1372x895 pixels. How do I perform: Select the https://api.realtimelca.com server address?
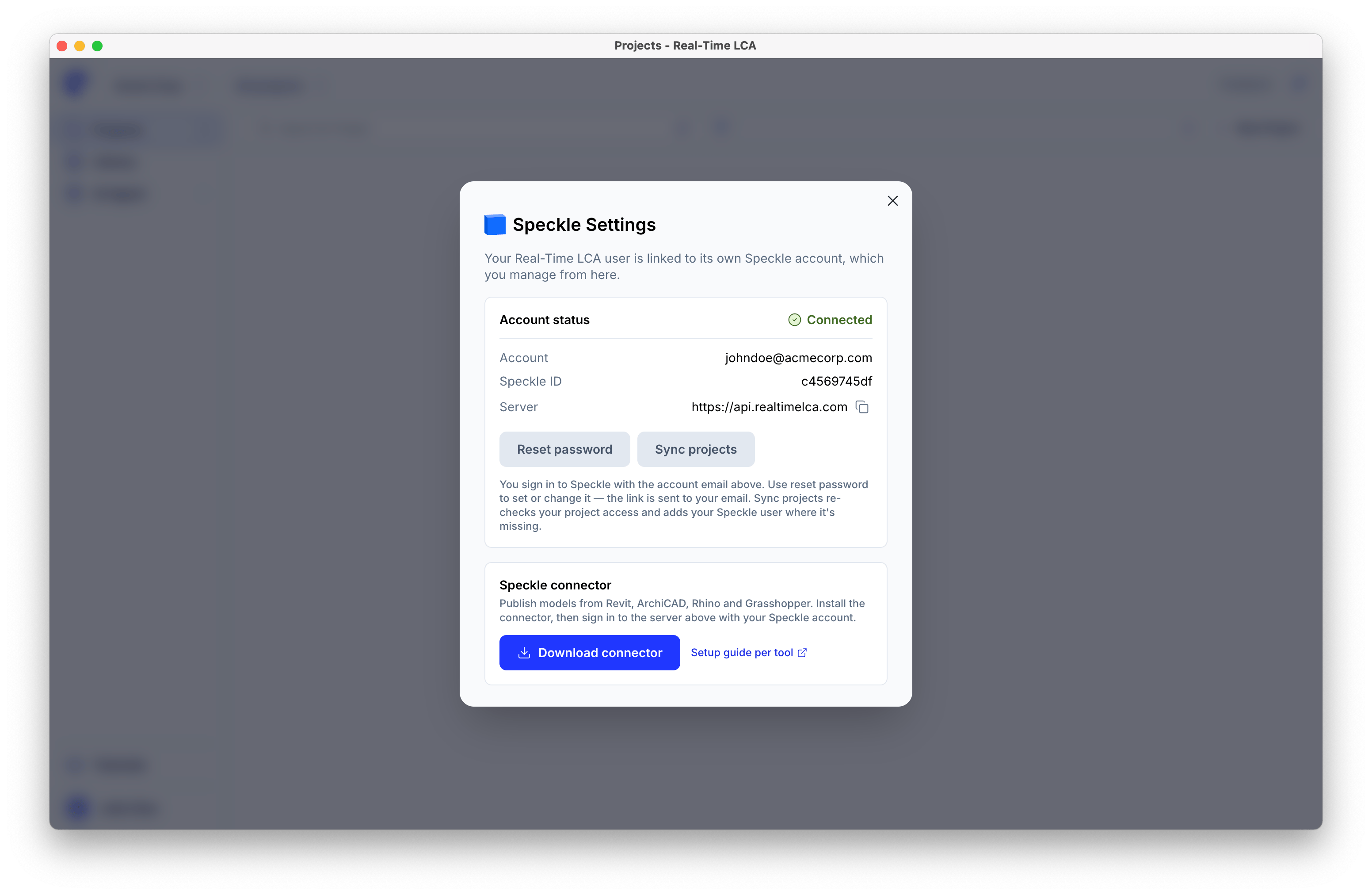(x=769, y=407)
